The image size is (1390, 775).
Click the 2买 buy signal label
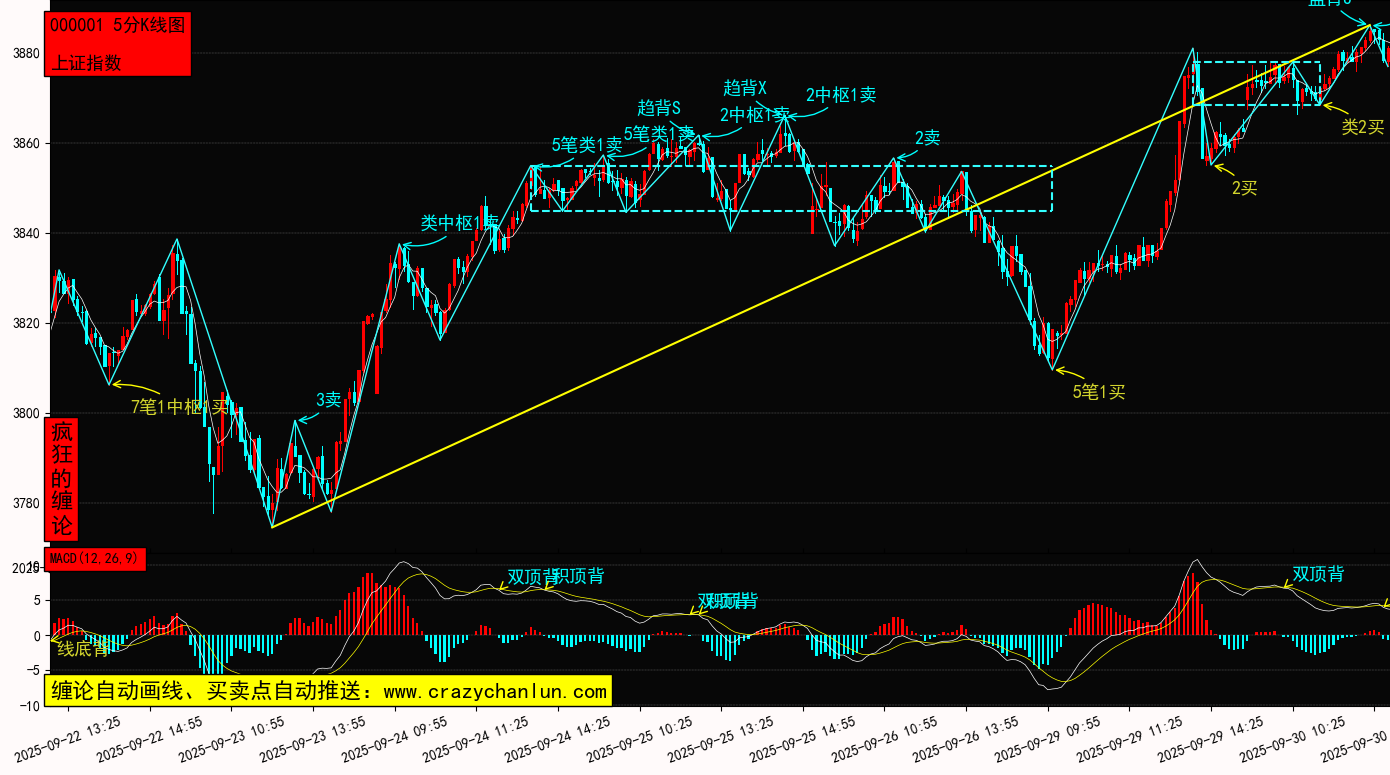tap(1244, 187)
